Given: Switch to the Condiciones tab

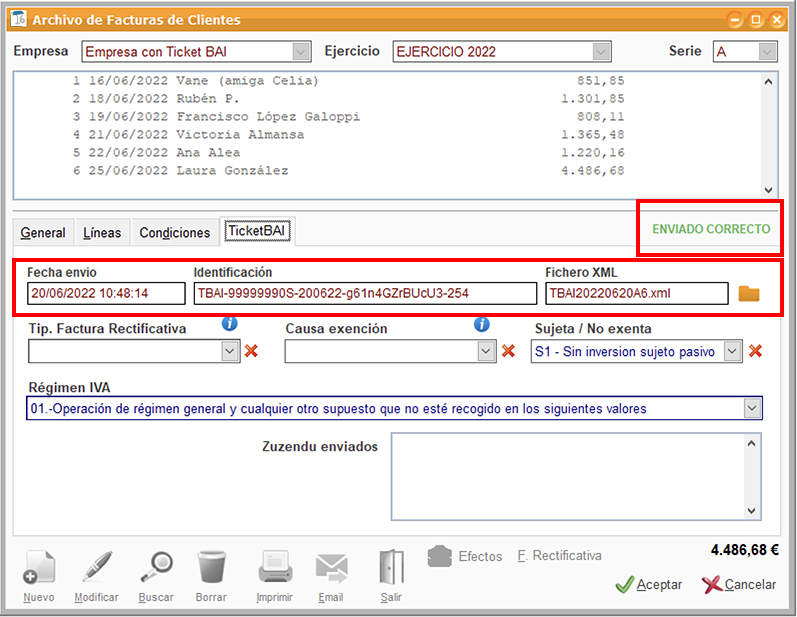Looking at the screenshot, I should pos(175,233).
